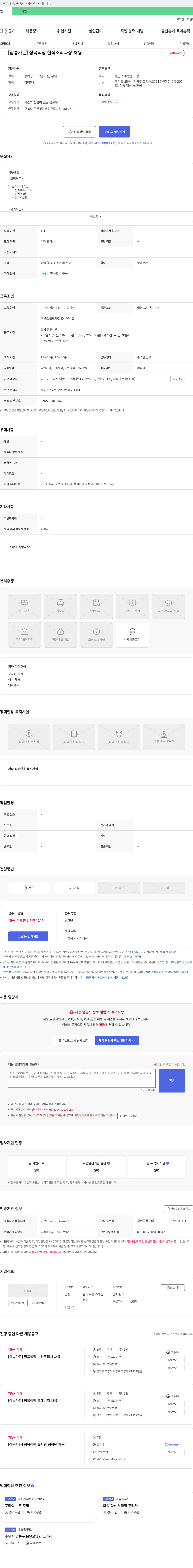Click the 교육비 지원 welfare icon

pyautogui.click(x=132, y=603)
